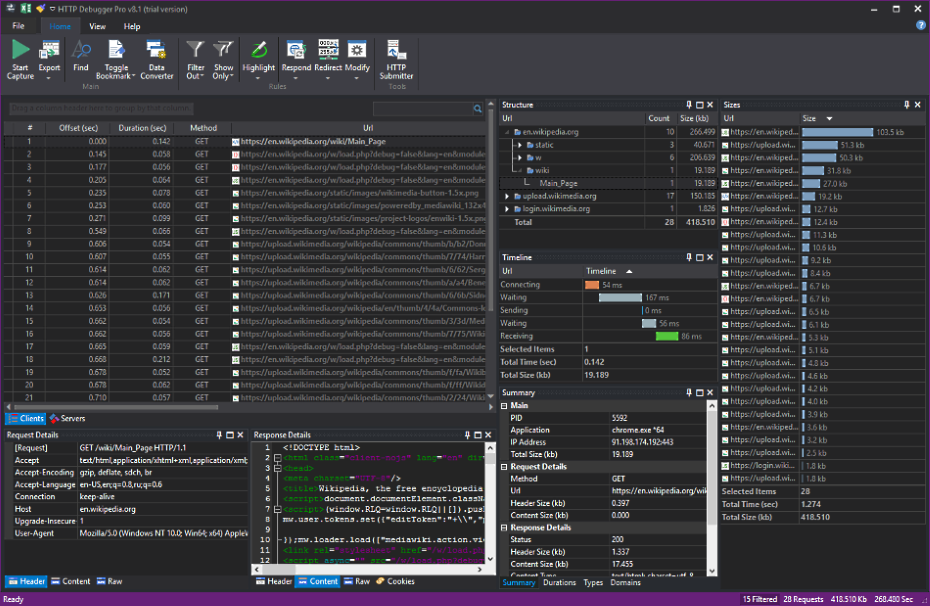Click the Filter Out funnel icon
930x606 pixels.
tap(195, 50)
